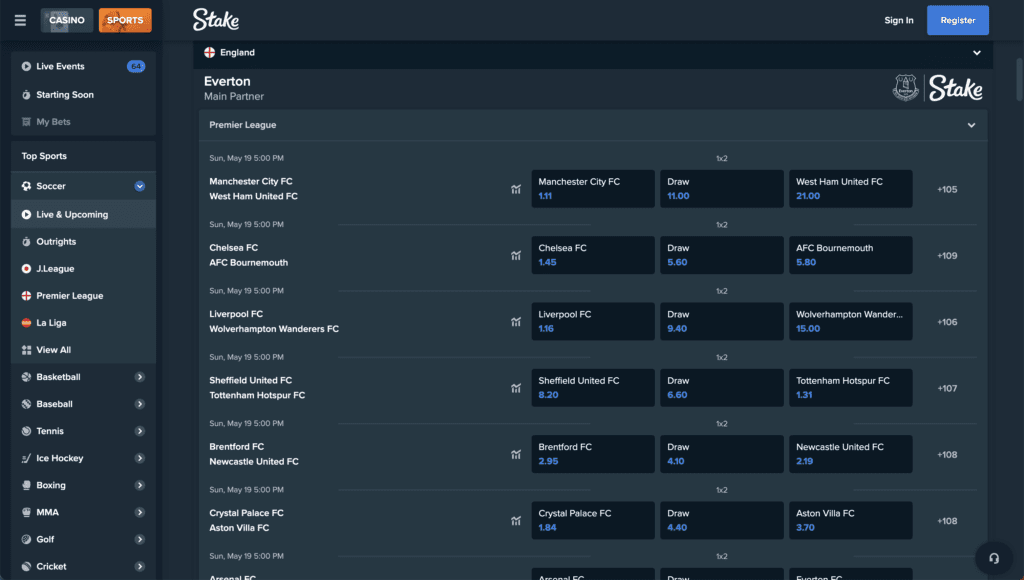Click the Sign In link
This screenshot has height=580, width=1024.
click(x=899, y=20)
